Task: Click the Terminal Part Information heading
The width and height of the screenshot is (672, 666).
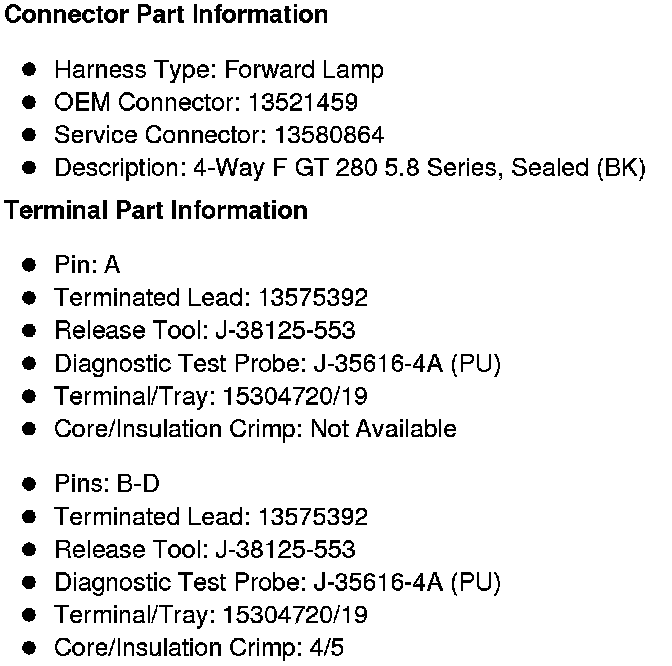Action: tap(156, 211)
